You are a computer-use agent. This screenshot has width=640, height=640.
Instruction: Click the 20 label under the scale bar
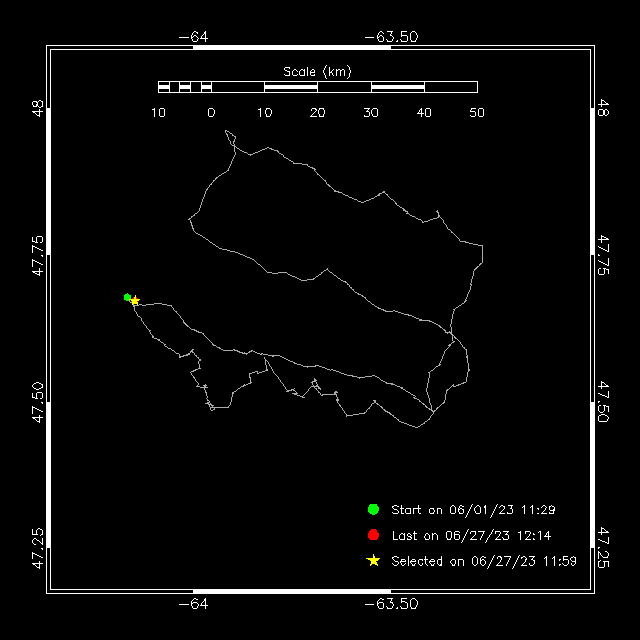(x=317, y=113)
